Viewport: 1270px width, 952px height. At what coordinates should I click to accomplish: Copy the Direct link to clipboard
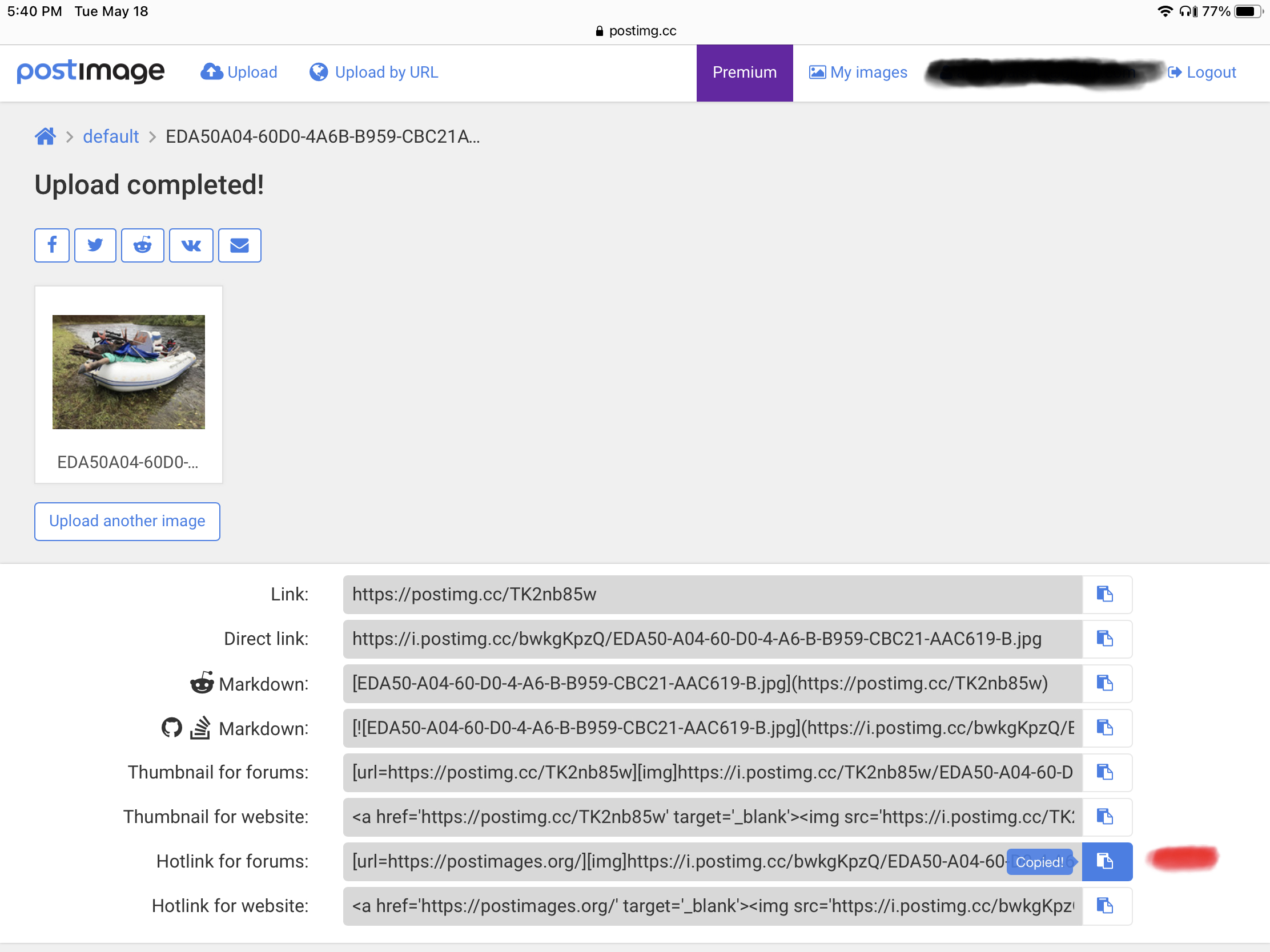tap(1106, 639)
